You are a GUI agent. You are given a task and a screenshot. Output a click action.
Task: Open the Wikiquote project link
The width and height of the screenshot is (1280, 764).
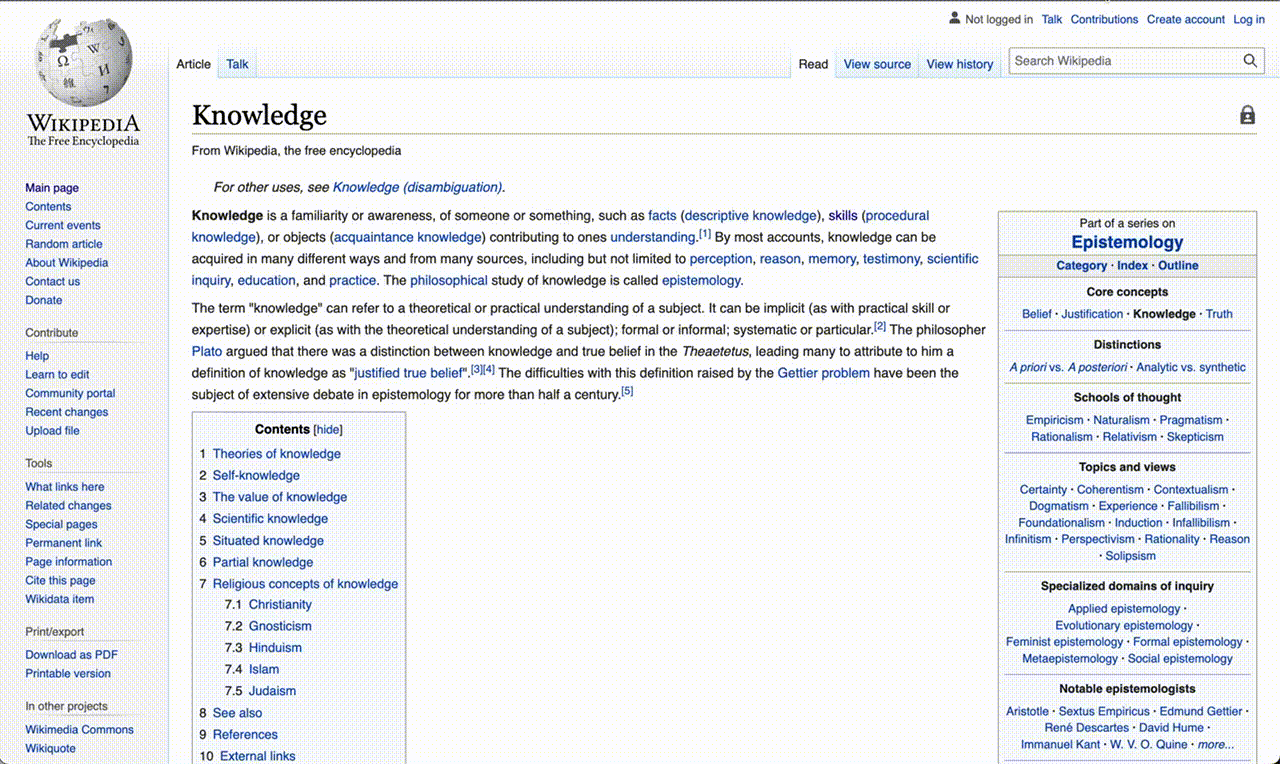[x=50, y=749]
